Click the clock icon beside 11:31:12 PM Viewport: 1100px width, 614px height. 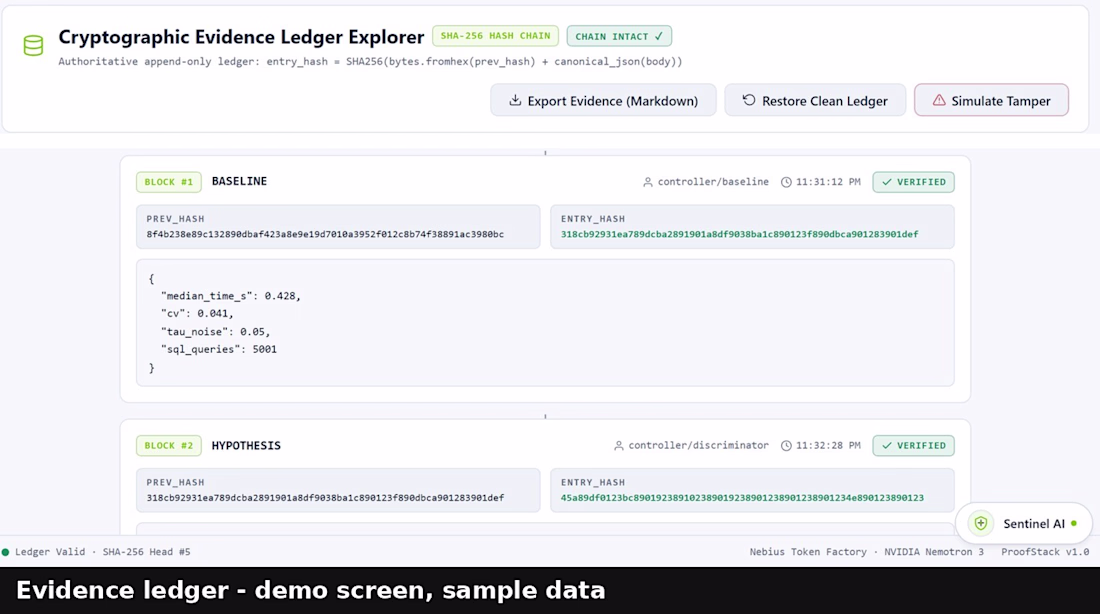click(786, 182)
